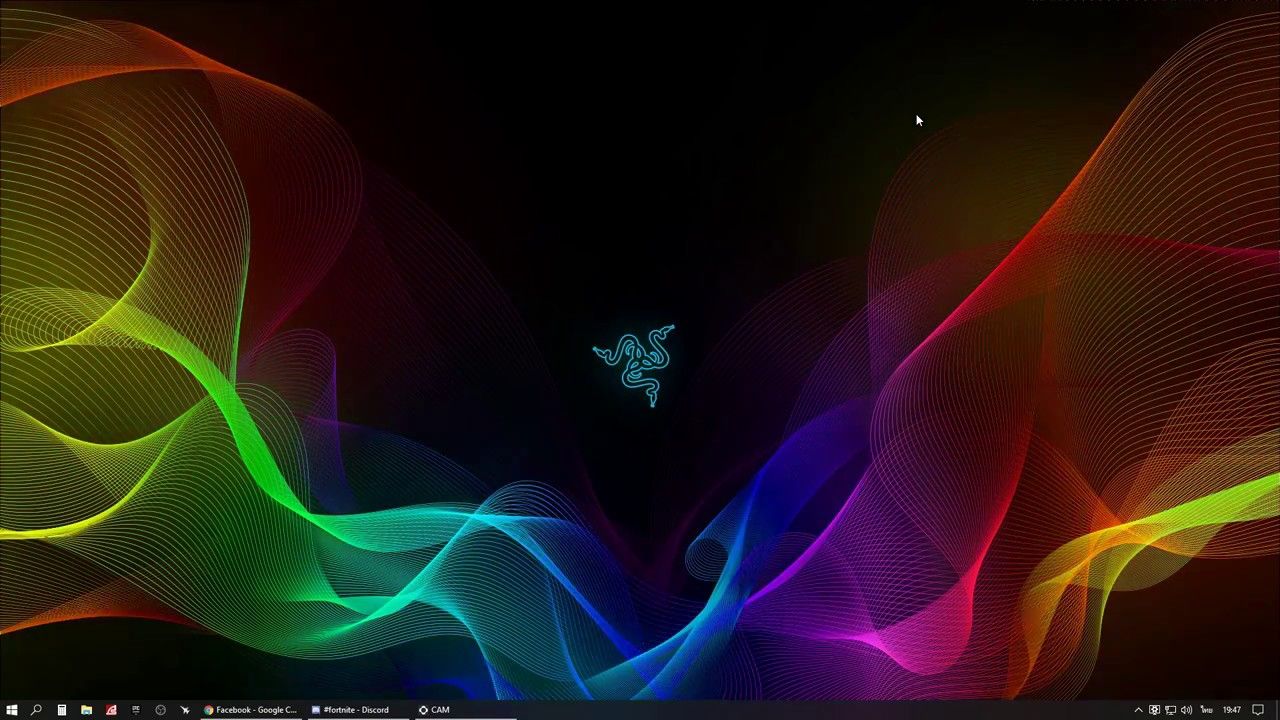1280x720 pixels.
Task: Open the red Razer app on the taskbar
Action: pos(111,710)
